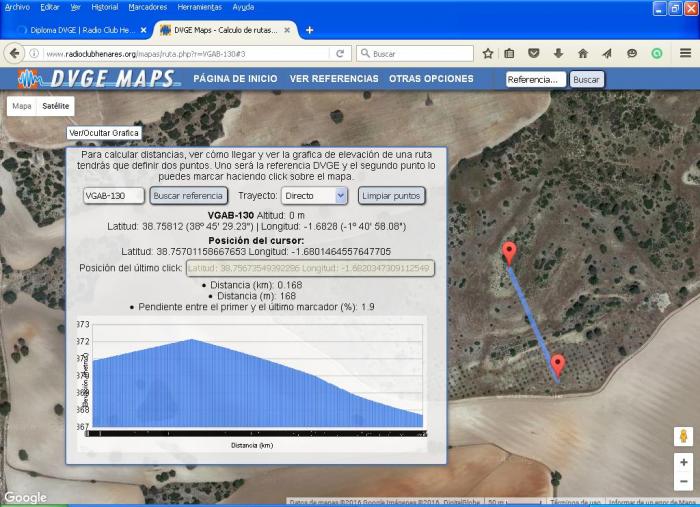Screen dimensions: 700x507
Task: Click the 'VGAB-130 Altitud: 0 m' heading
Action: (256, 215)
